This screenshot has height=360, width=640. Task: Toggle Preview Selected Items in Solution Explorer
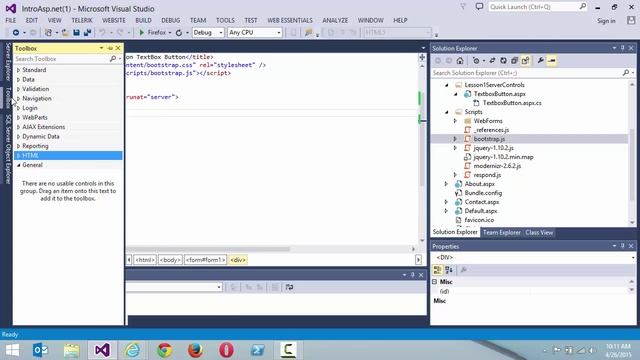tap(552, 60)
